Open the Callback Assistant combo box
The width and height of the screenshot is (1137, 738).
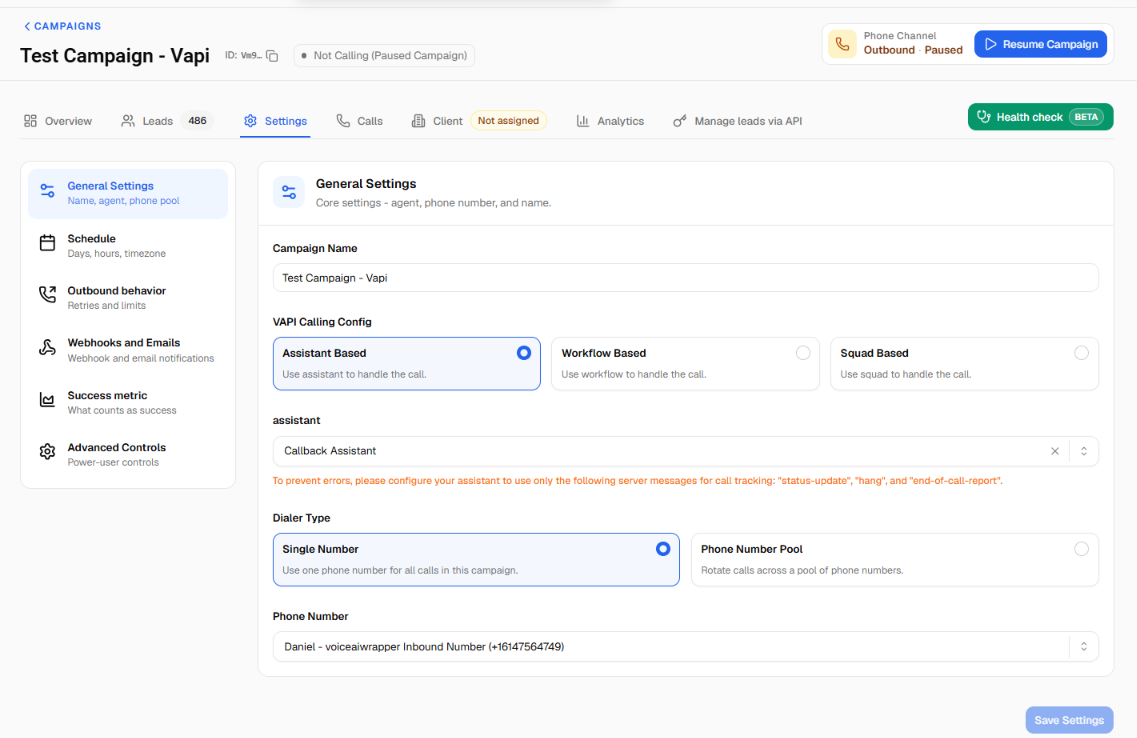coord(685,451)
